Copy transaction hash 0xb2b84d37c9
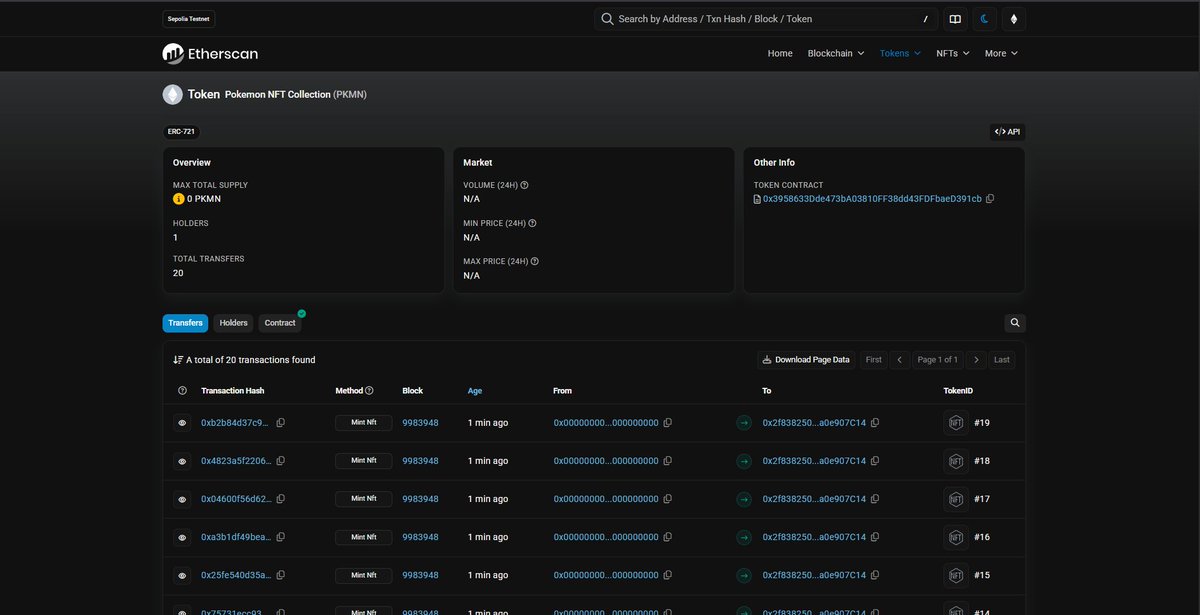The width and height of the screenshot is (1200, 615). (281, 423)
